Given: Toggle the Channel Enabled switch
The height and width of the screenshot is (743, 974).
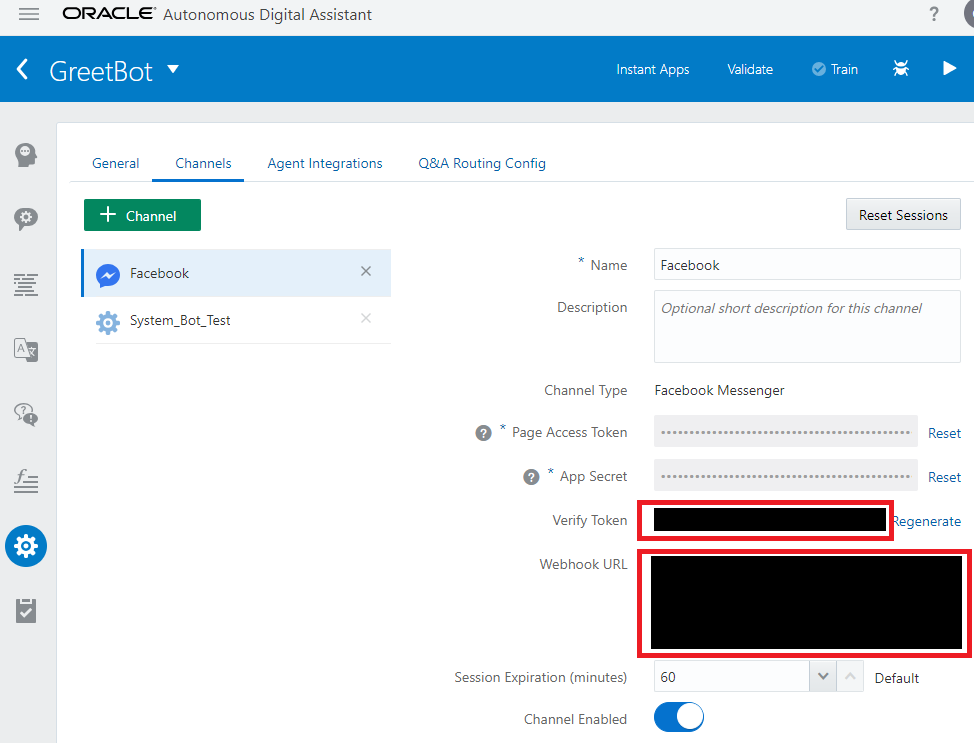Looking at the screenshot, I should click(x=679, y=717).
